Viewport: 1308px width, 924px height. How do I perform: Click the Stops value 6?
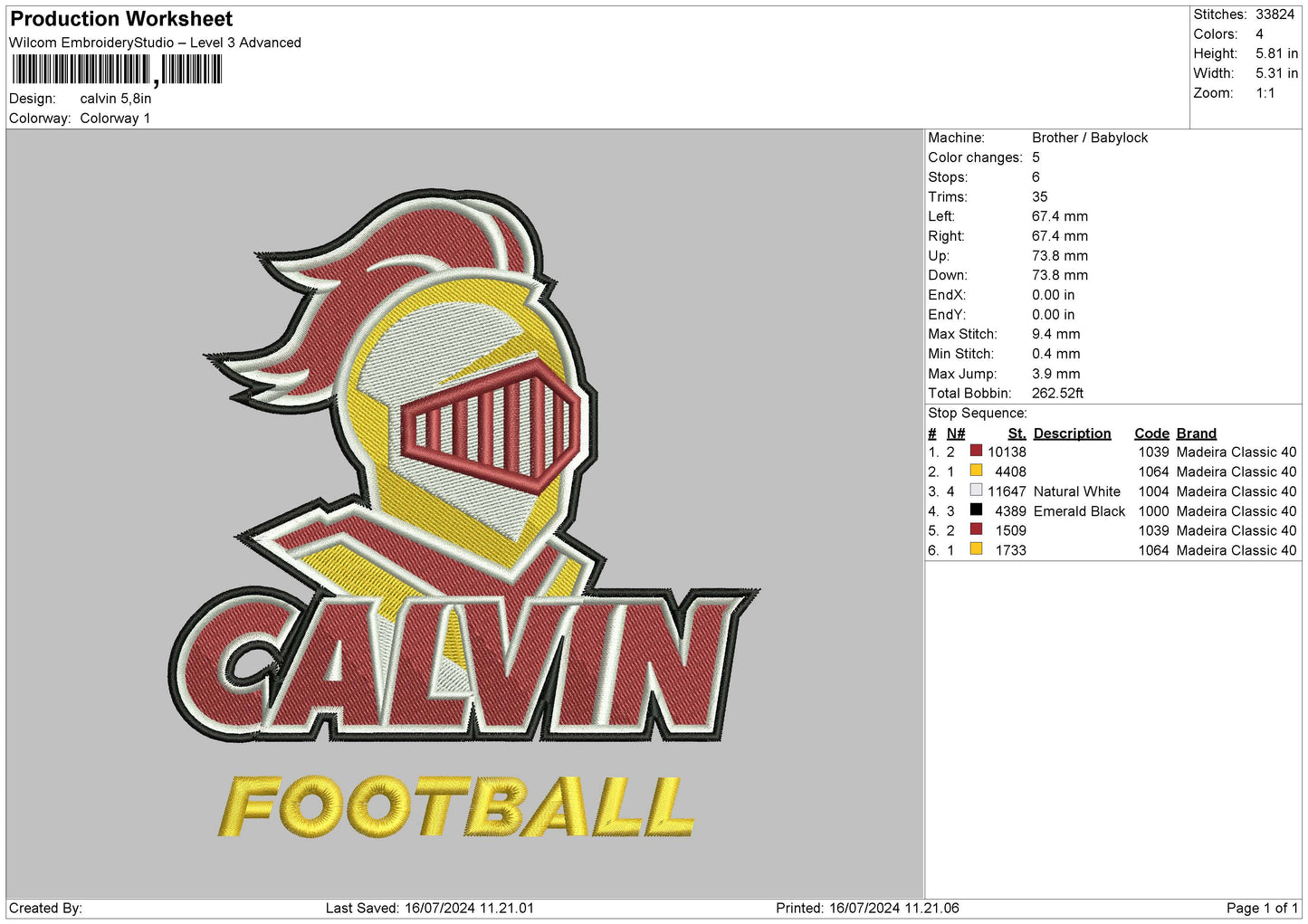point(1036,177)
